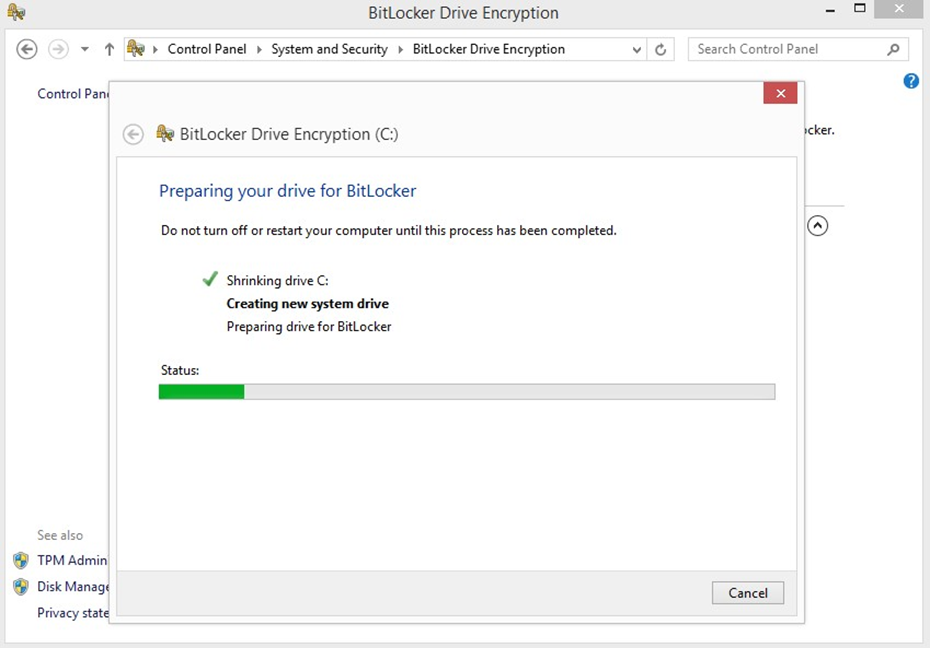Open TPM Administration link

coord(71,560)
